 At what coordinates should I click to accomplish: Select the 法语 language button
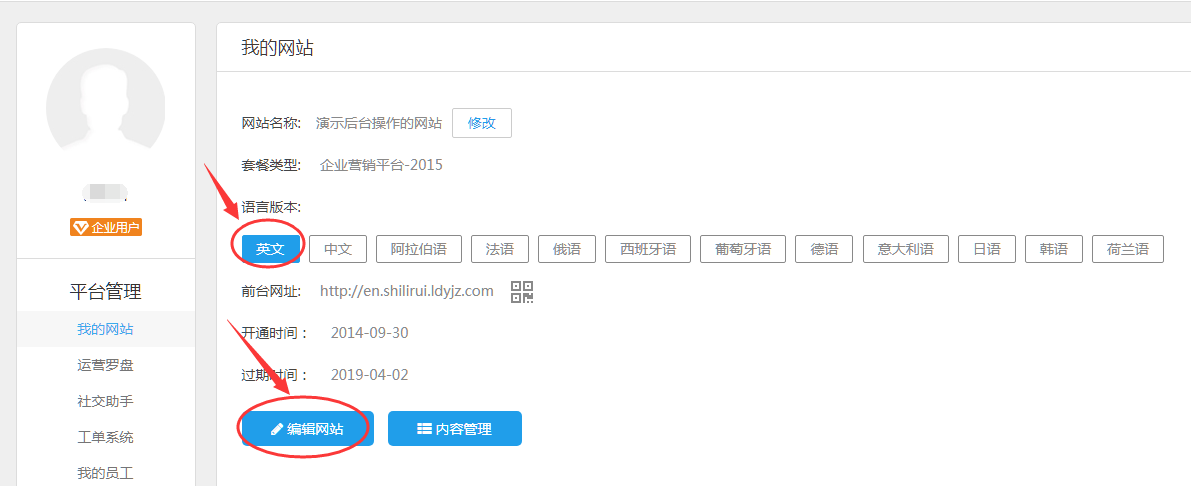499,249
